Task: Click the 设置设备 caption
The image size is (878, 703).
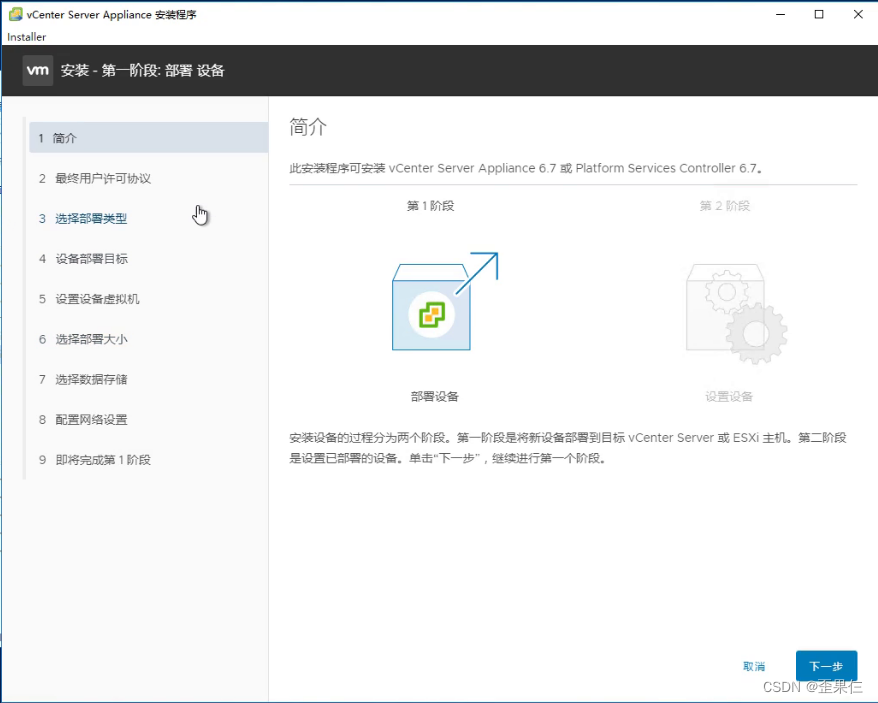Action: click(x=728, y=397)
